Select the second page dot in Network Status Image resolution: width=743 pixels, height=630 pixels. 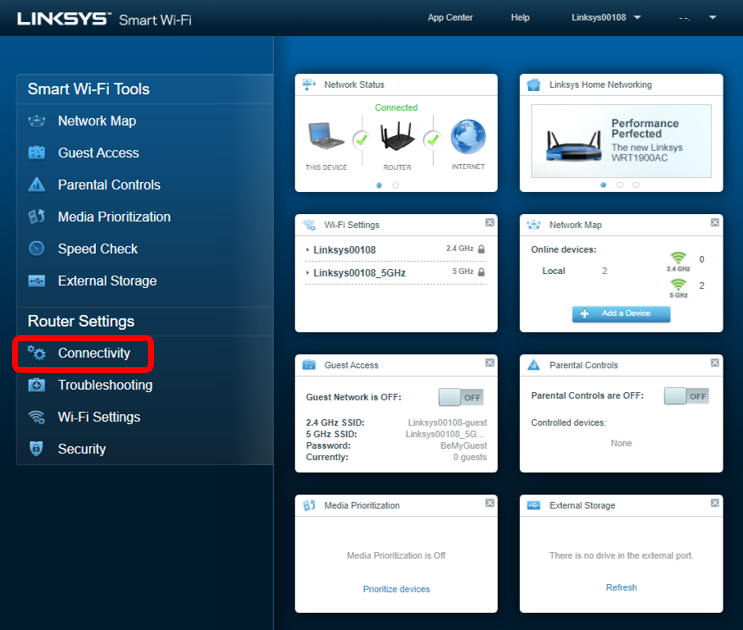point(396,186)
